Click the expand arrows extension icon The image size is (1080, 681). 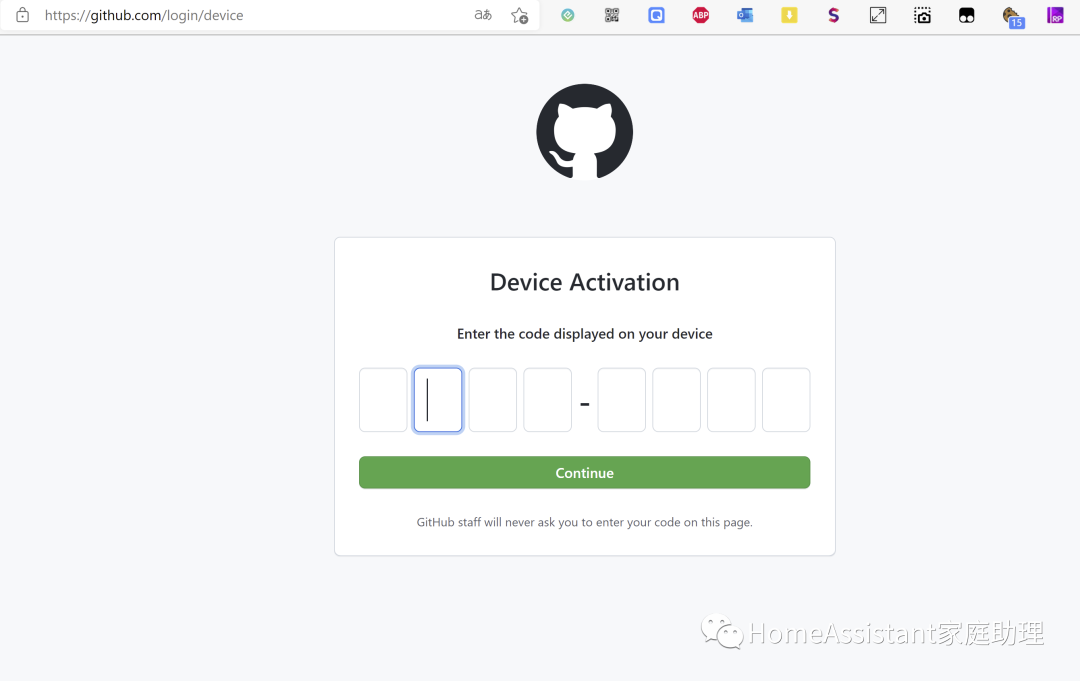tap(878, 15)
